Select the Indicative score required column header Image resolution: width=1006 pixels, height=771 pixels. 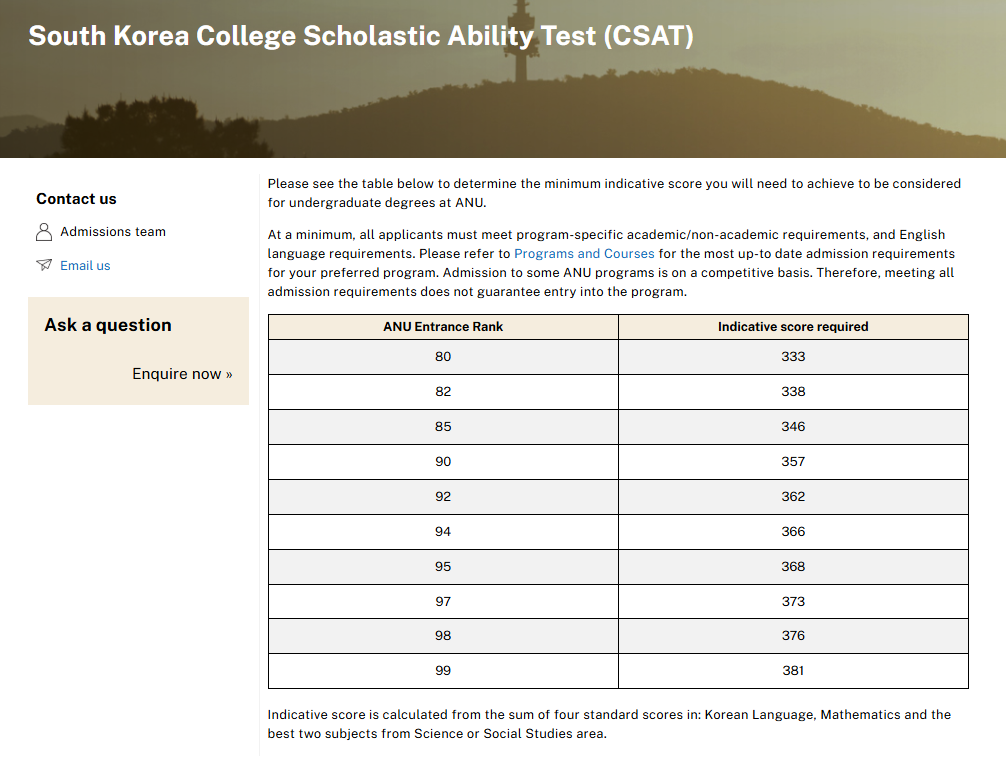point(793,327)
